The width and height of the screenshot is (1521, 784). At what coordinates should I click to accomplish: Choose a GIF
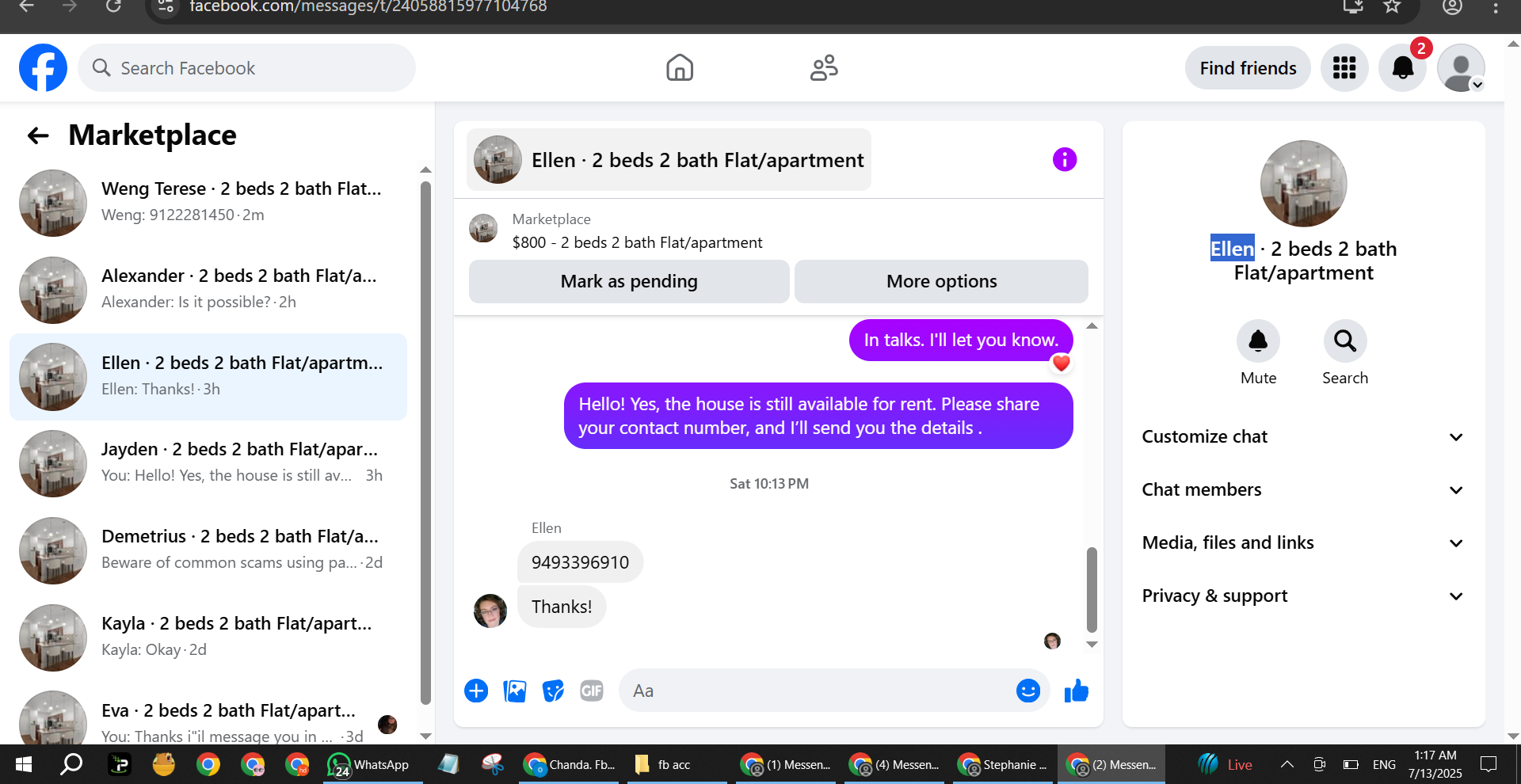592,691
